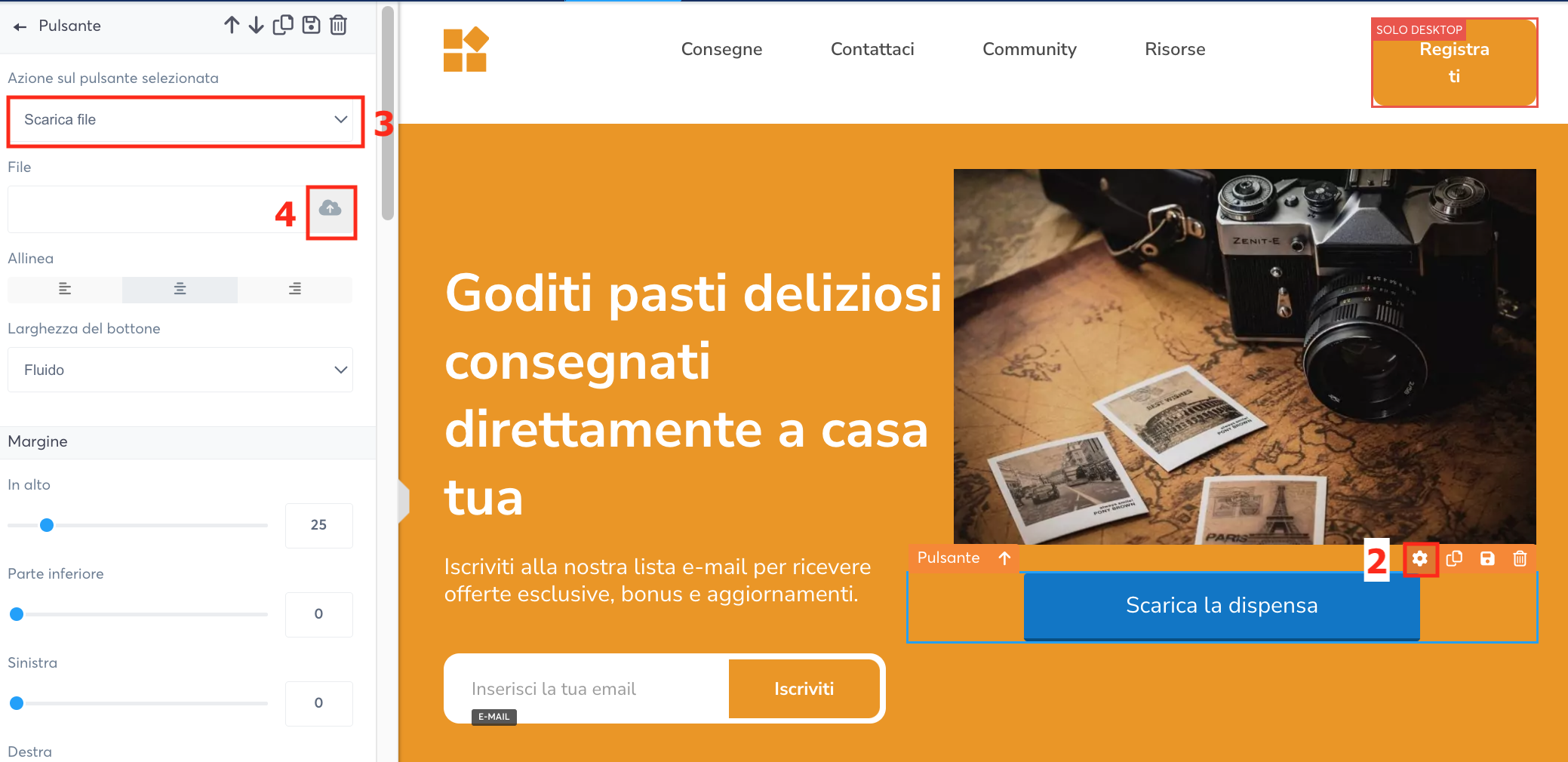Click the Scarica la dispensa button
This screenshot has height=762, width=1568.
pyautogui.click(x=1222, y=606)
